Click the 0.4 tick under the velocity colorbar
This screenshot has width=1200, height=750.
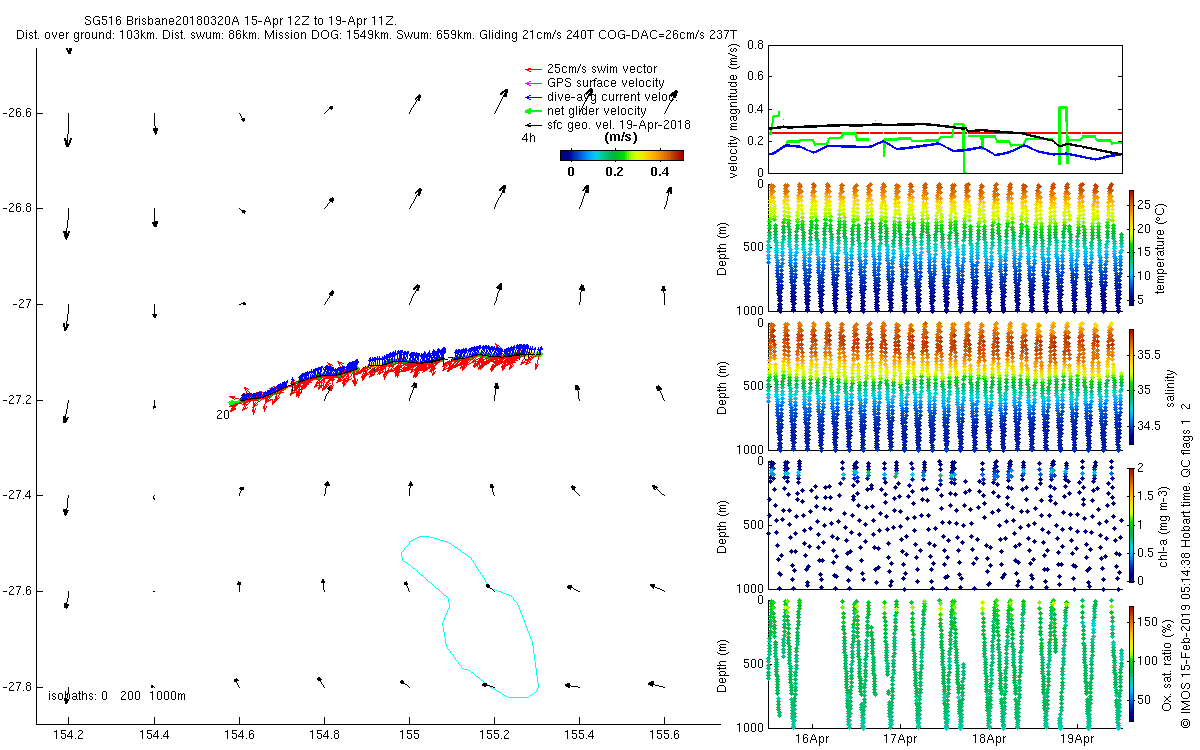coord(658,171)
